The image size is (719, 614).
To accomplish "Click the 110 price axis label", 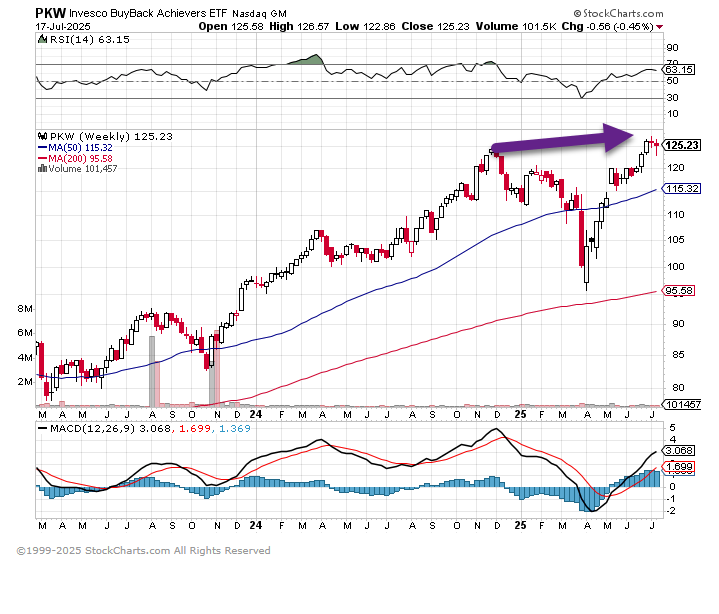I will click(676, 215).
